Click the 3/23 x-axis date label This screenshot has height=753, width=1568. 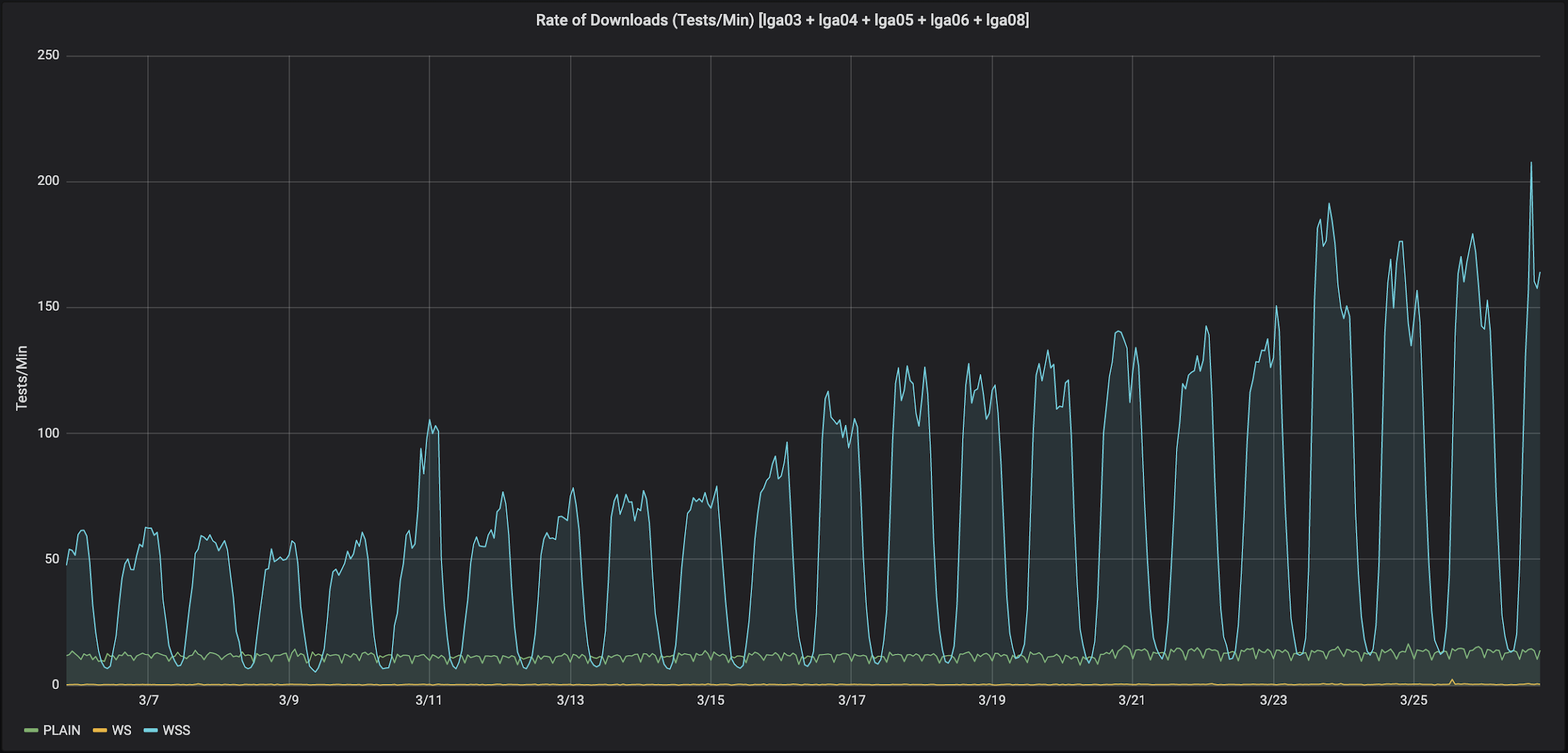tap(1273, 700)
